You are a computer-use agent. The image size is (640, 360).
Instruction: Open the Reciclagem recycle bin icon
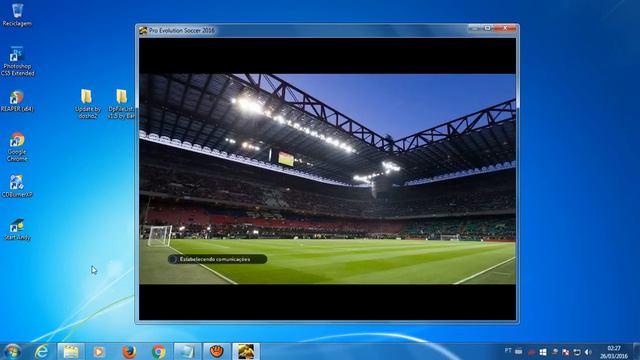17,15
